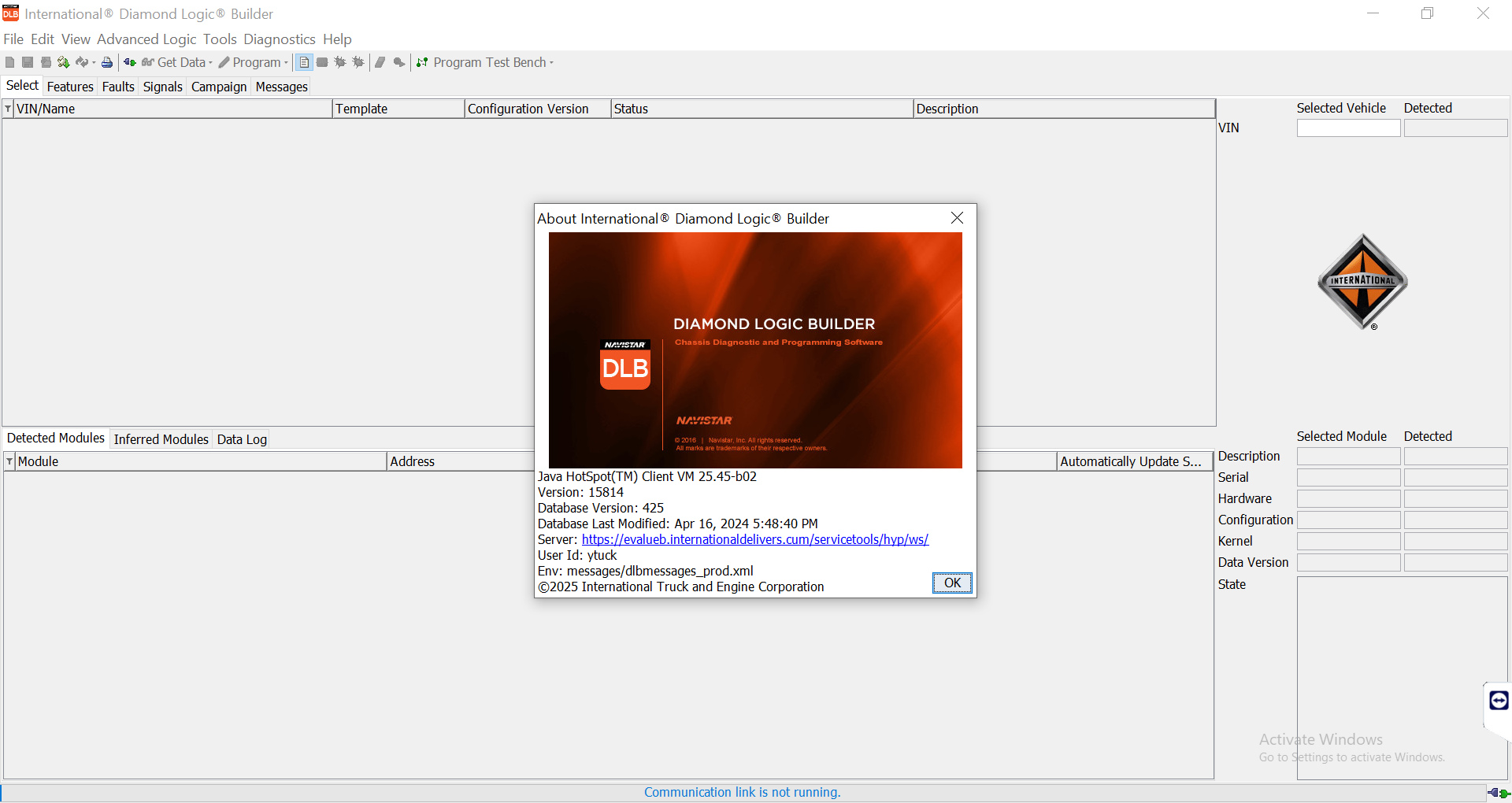Sort by the Description column header
The height and width of the screenshot is (803, 1512).
(x=1065, y=109)
